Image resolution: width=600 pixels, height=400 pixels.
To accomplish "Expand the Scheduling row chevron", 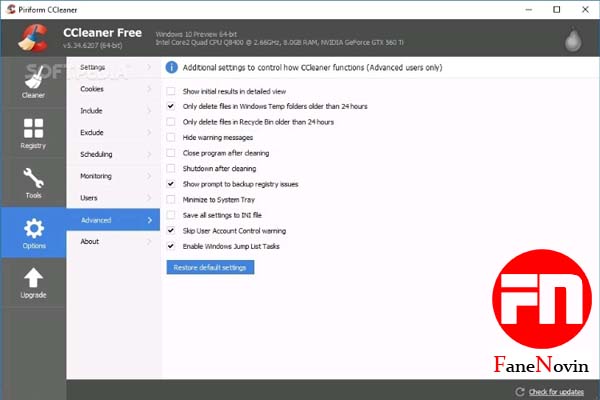I will 149,154.
